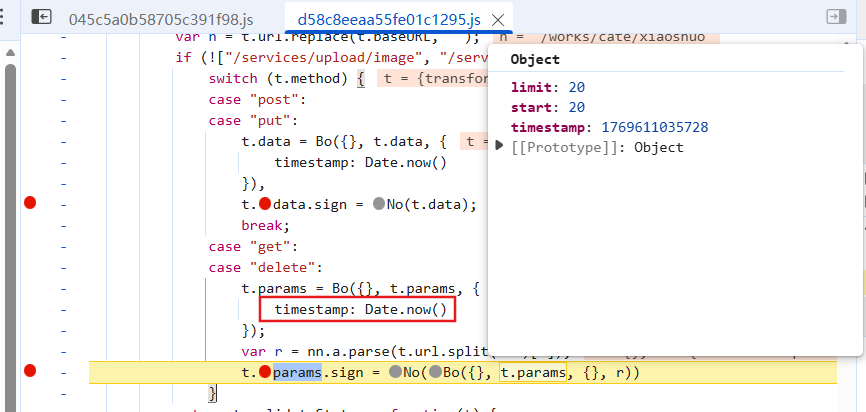Close the d58c8eeaa55fe01c1295.js tab
This screenshot has height=412, width=866.
click(x=498, y=19)
